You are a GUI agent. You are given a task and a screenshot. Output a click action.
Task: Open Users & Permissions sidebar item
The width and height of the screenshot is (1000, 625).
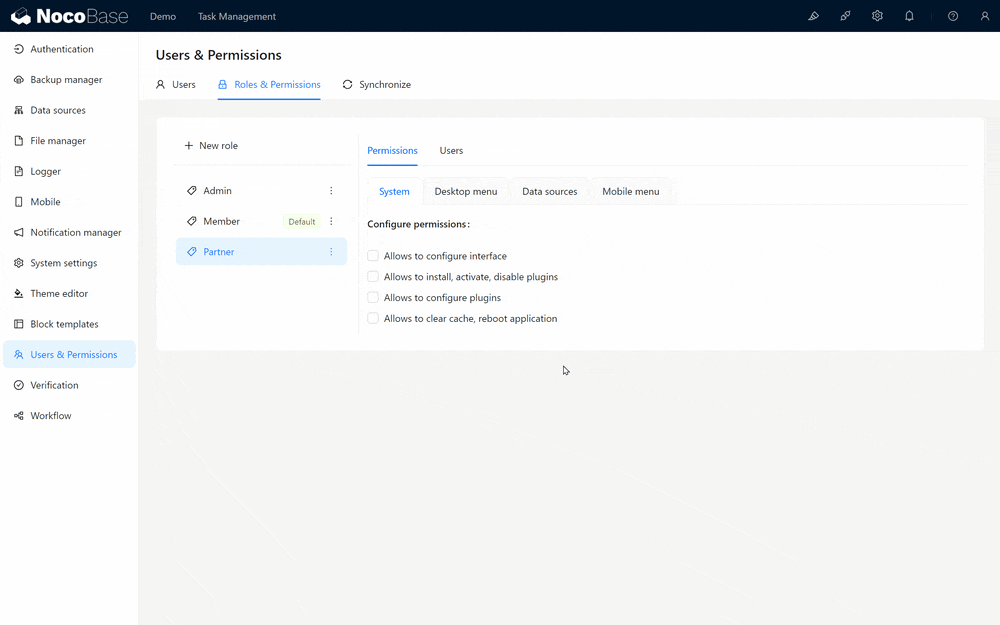(70, 355)
